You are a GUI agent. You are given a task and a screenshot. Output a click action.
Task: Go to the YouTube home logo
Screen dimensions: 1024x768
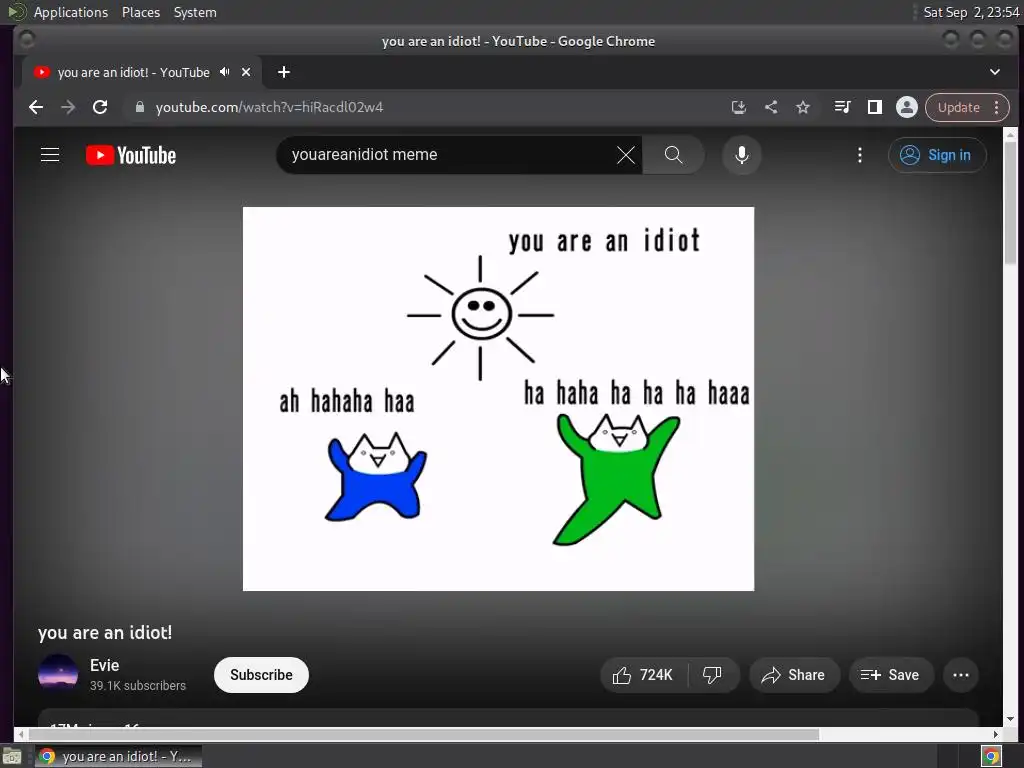(x=131, y=155)
